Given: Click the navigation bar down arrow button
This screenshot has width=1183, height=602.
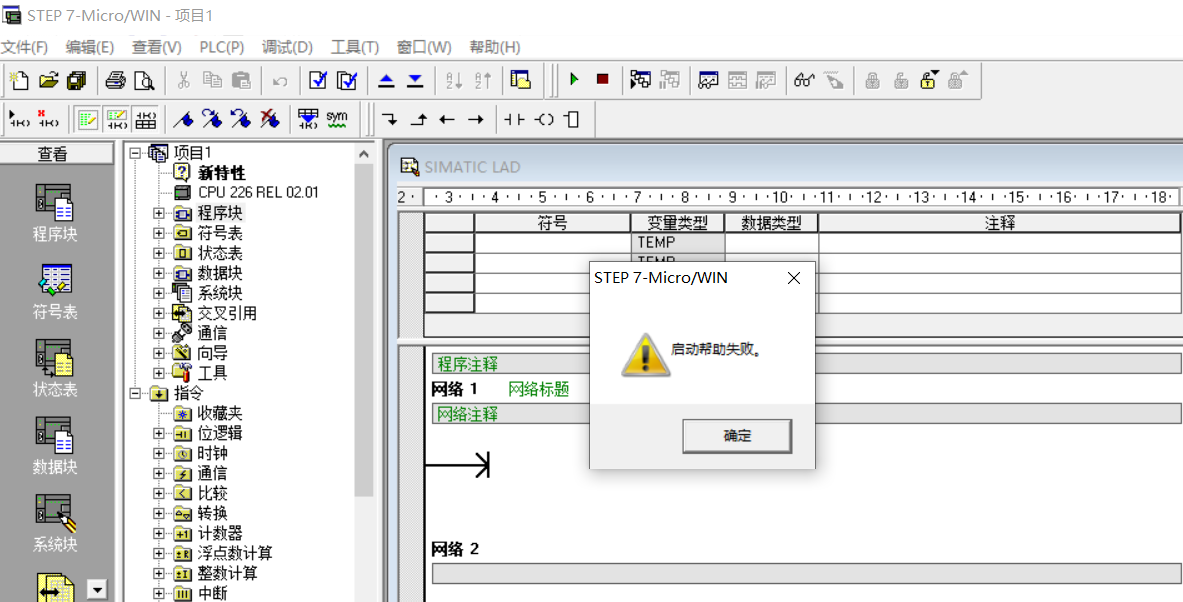Looking at the screenshot, I should (97, 589).
